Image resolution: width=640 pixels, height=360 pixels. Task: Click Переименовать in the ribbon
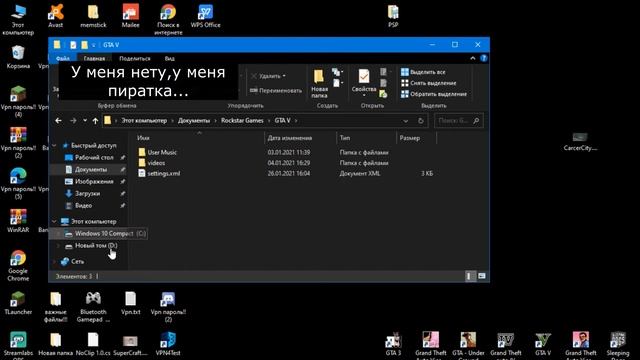pos(276,90)
